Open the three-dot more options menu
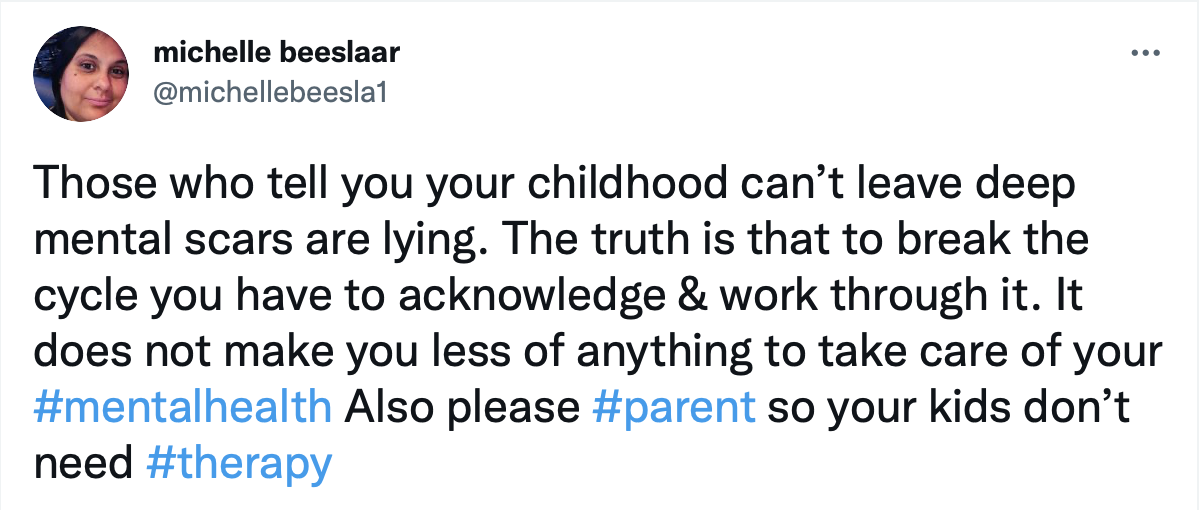Viewport: 1202px width, 510px height. pyautogui.click(x=1143, y=52)
